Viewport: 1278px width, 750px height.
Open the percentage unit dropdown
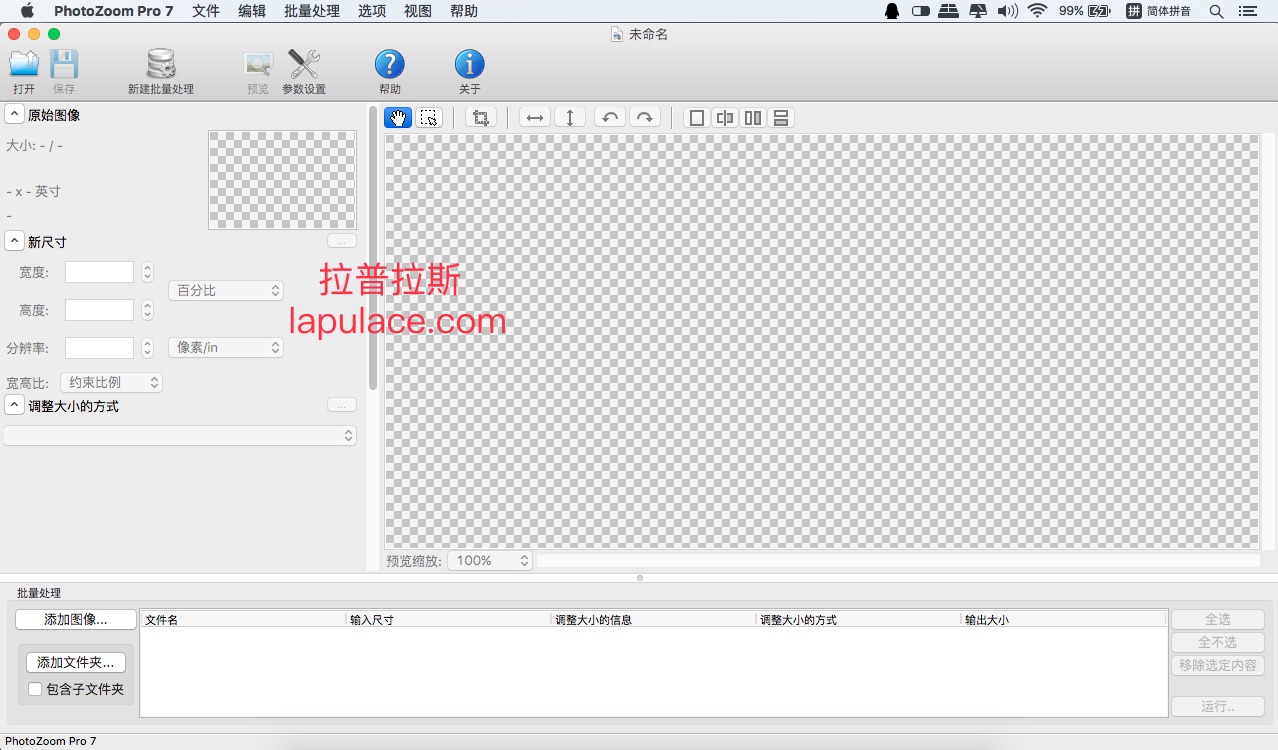[x=225, y=290]
